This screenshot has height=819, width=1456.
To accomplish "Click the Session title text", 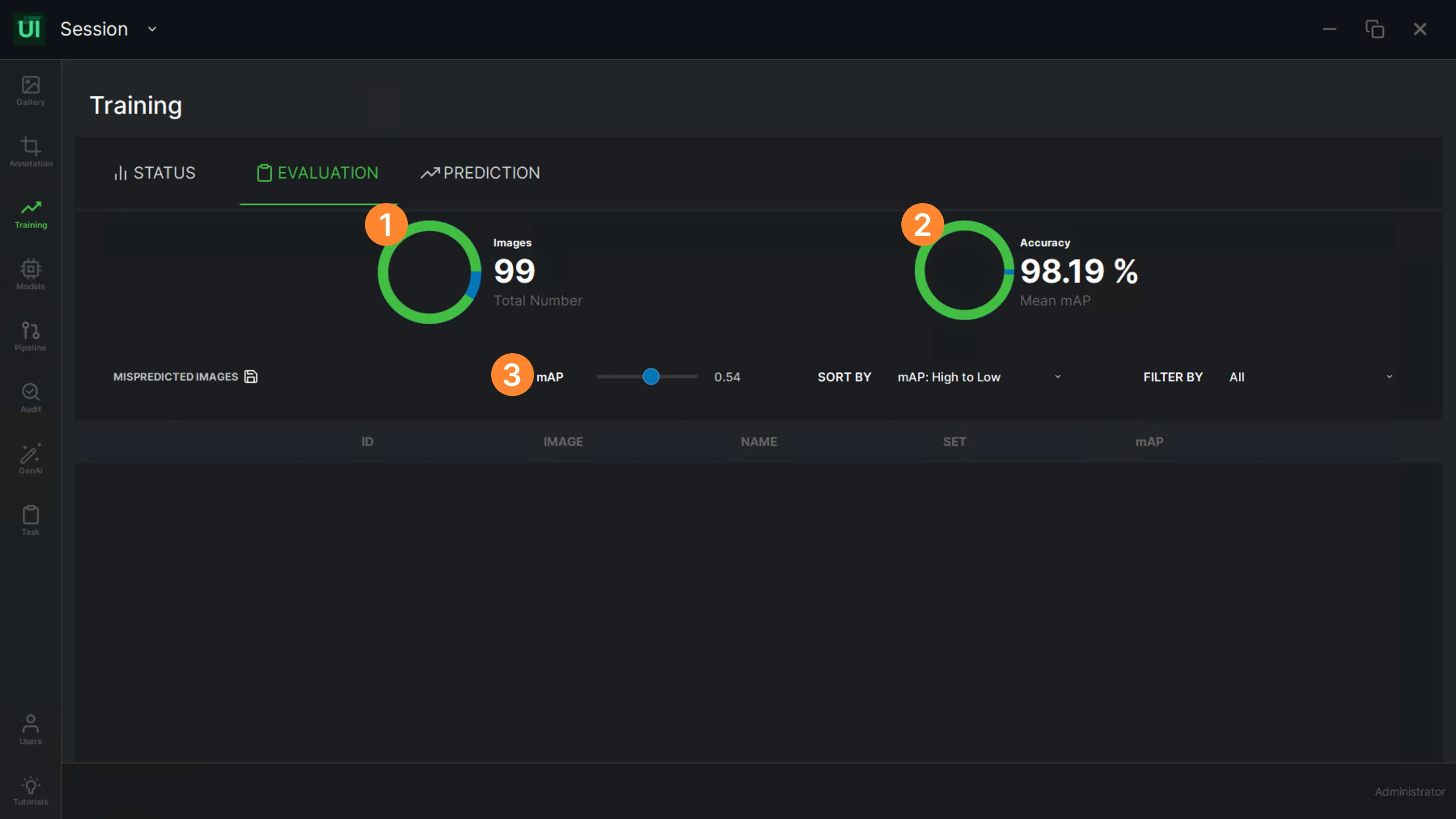I will pos(94,29).
